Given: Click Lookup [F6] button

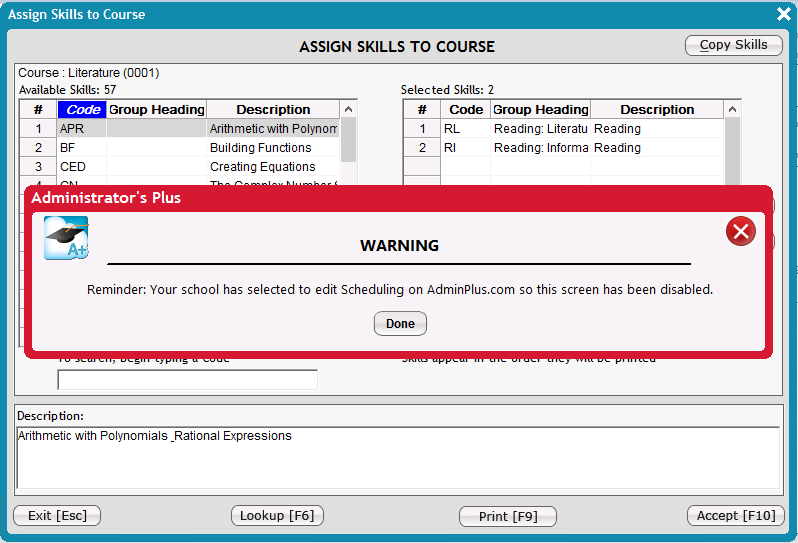Looking at the screenshot, I should (277, 516).
